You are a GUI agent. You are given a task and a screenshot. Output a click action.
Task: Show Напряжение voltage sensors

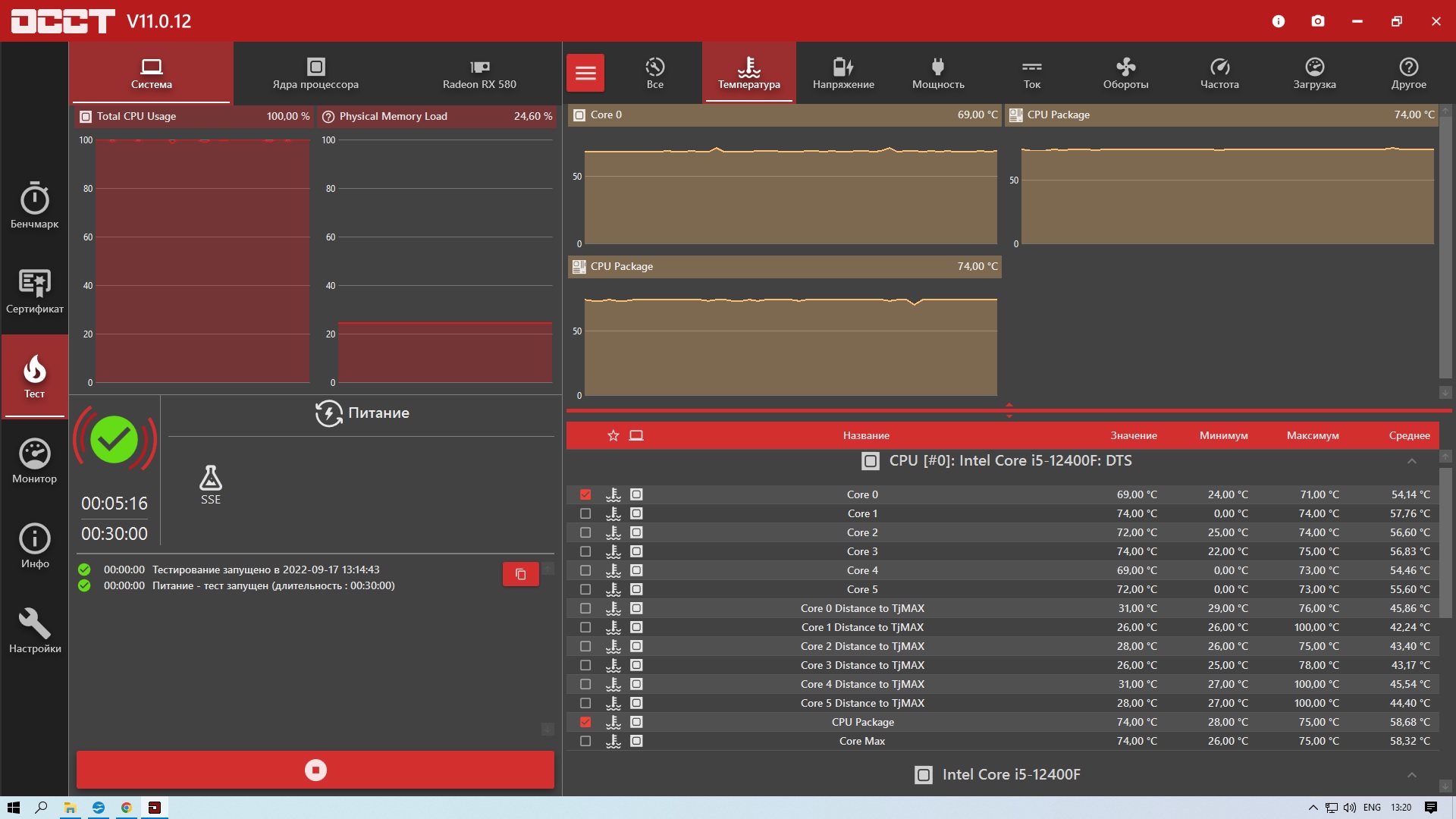coord(843,73)
